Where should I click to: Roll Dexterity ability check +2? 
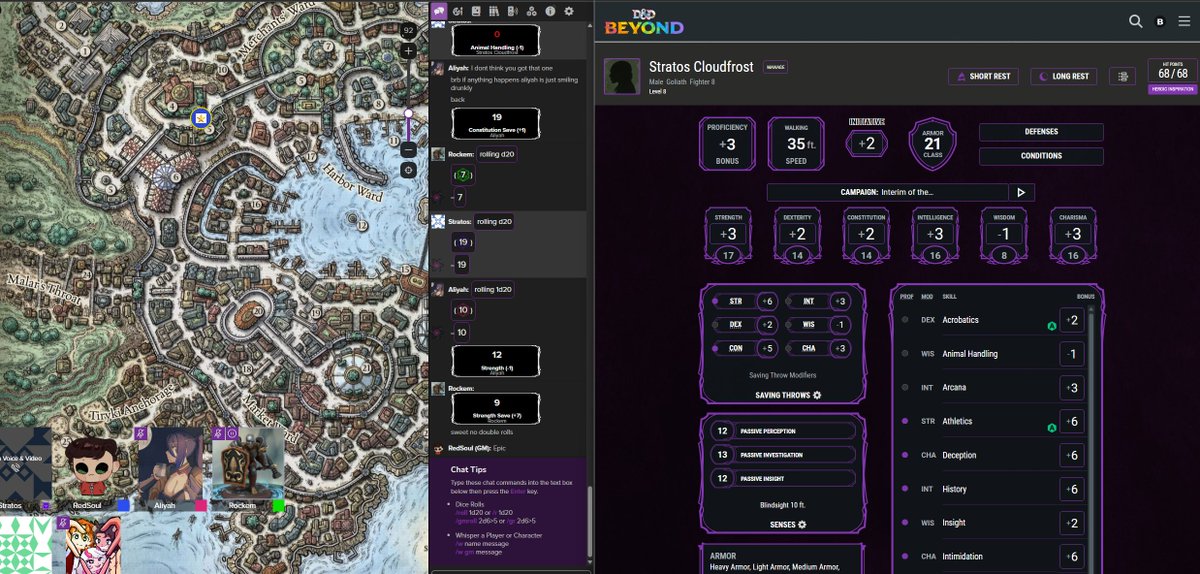click(x=796, y=234)
